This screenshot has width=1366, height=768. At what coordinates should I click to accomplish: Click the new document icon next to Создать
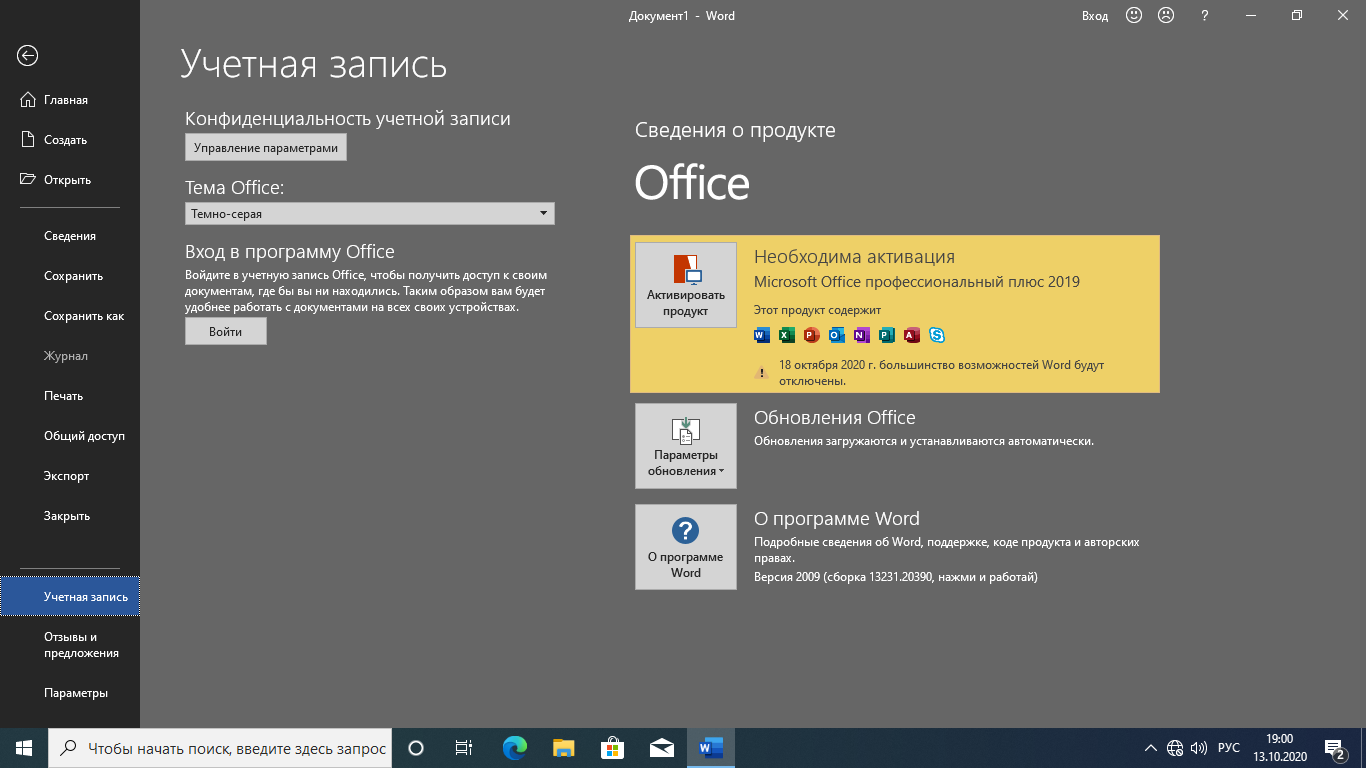click(x=28, y=140)
